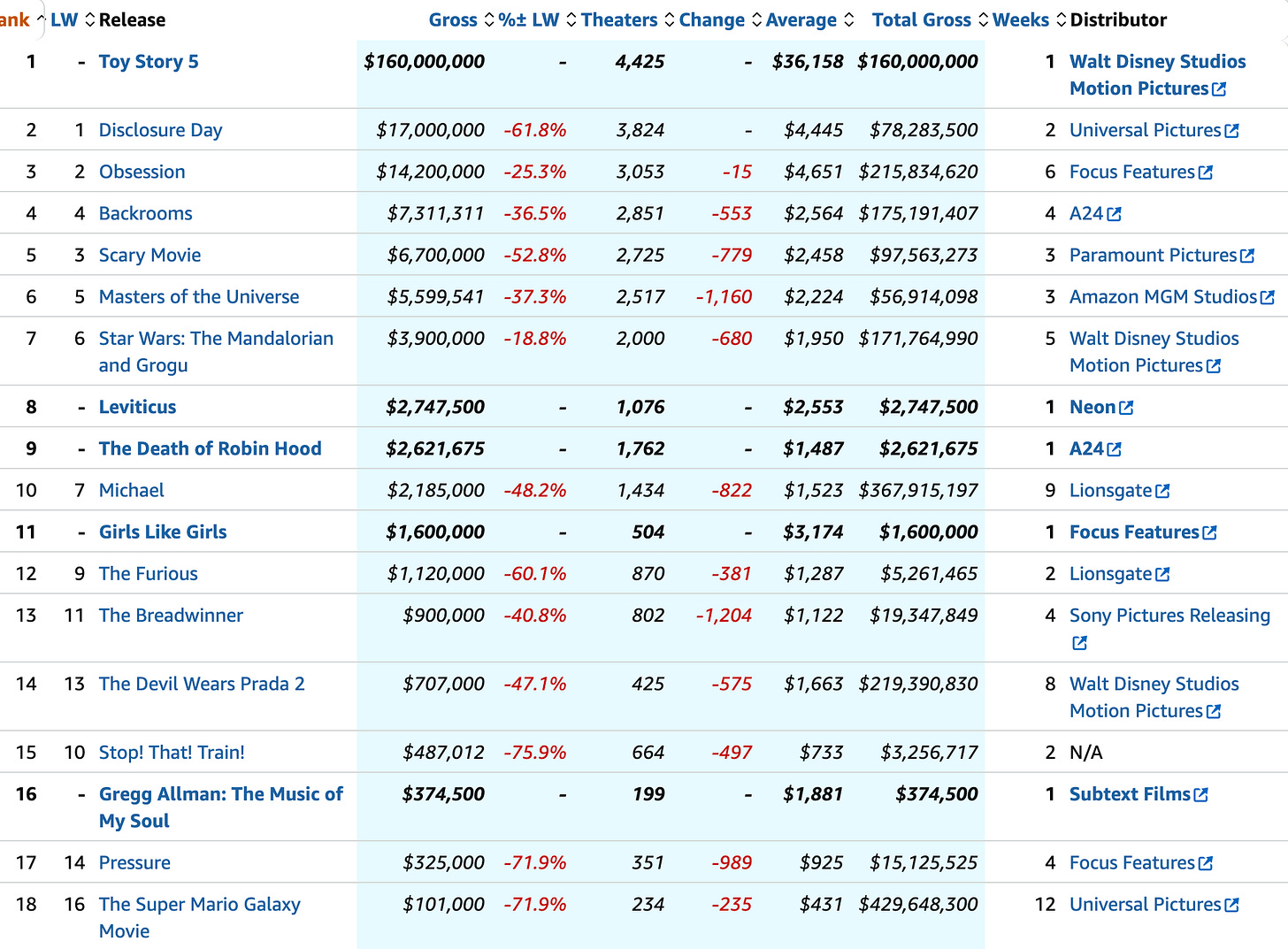Open the Leviticus release link
1288x949 pixels.
[x=137, y=407]
